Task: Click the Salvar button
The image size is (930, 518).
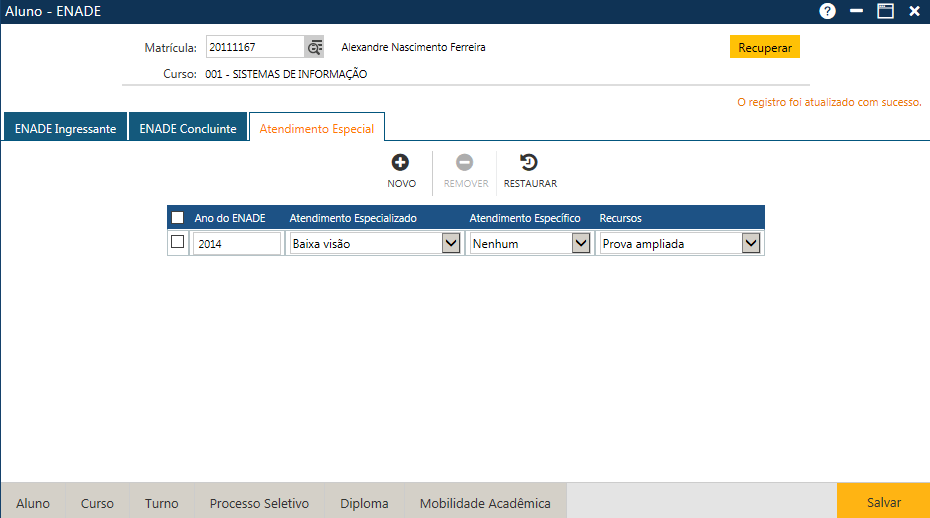Action: click(x=883, y=503)
